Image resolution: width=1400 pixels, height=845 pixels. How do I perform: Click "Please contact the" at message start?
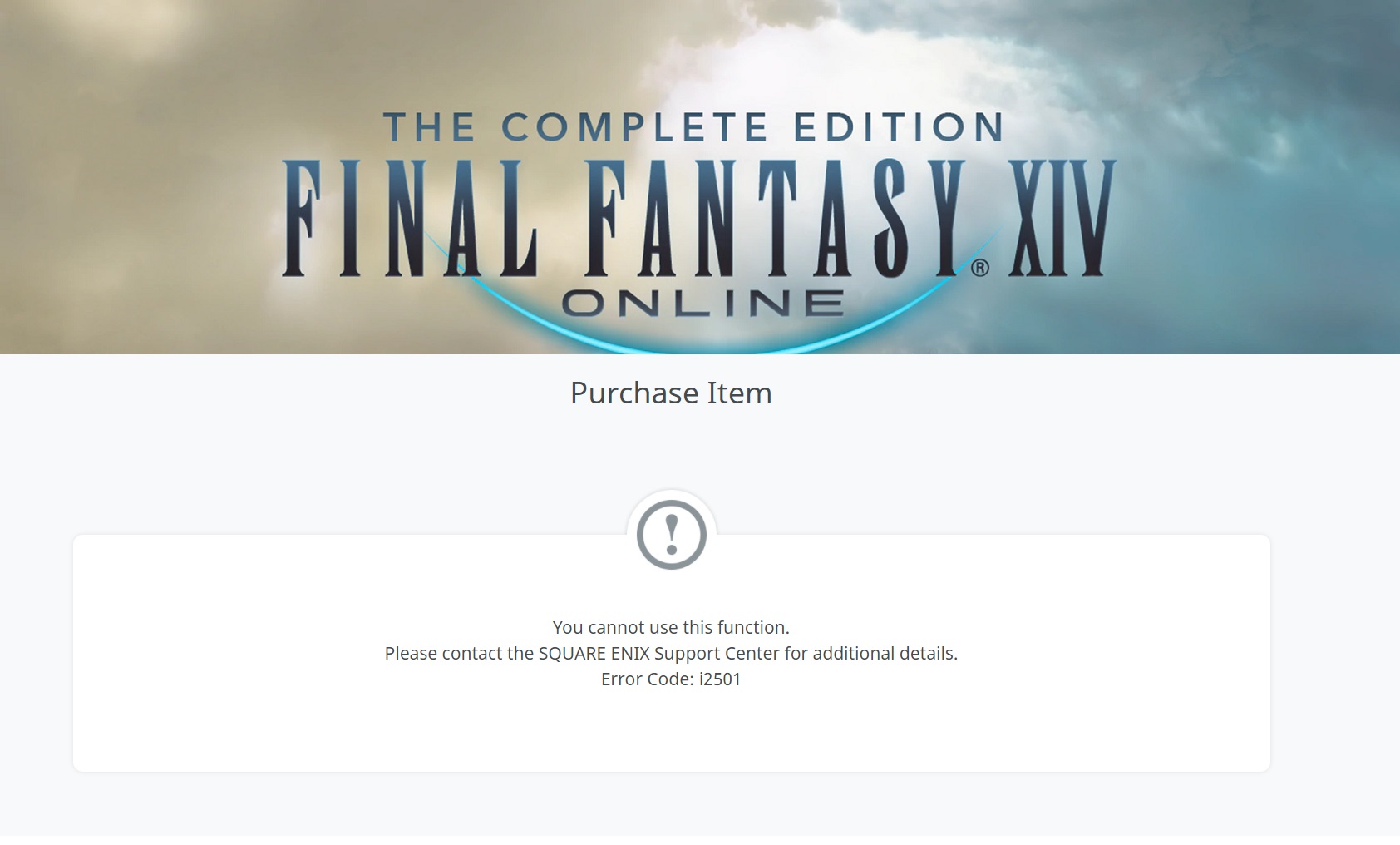(x=459, y=653)
